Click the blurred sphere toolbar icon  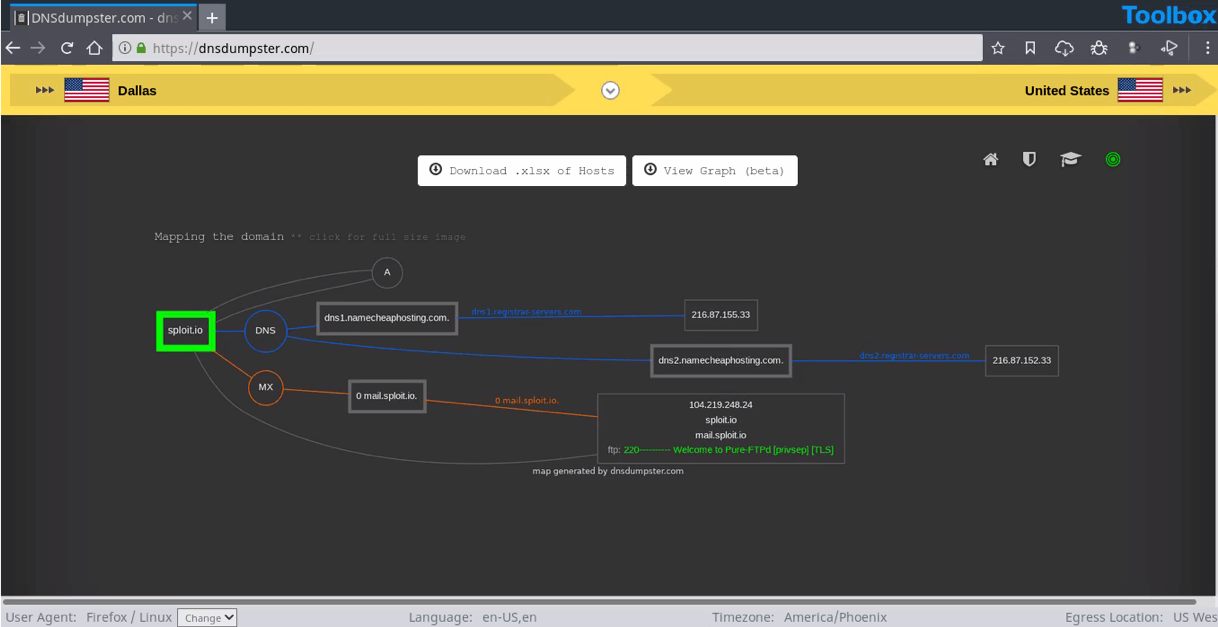coord(1133,48)
